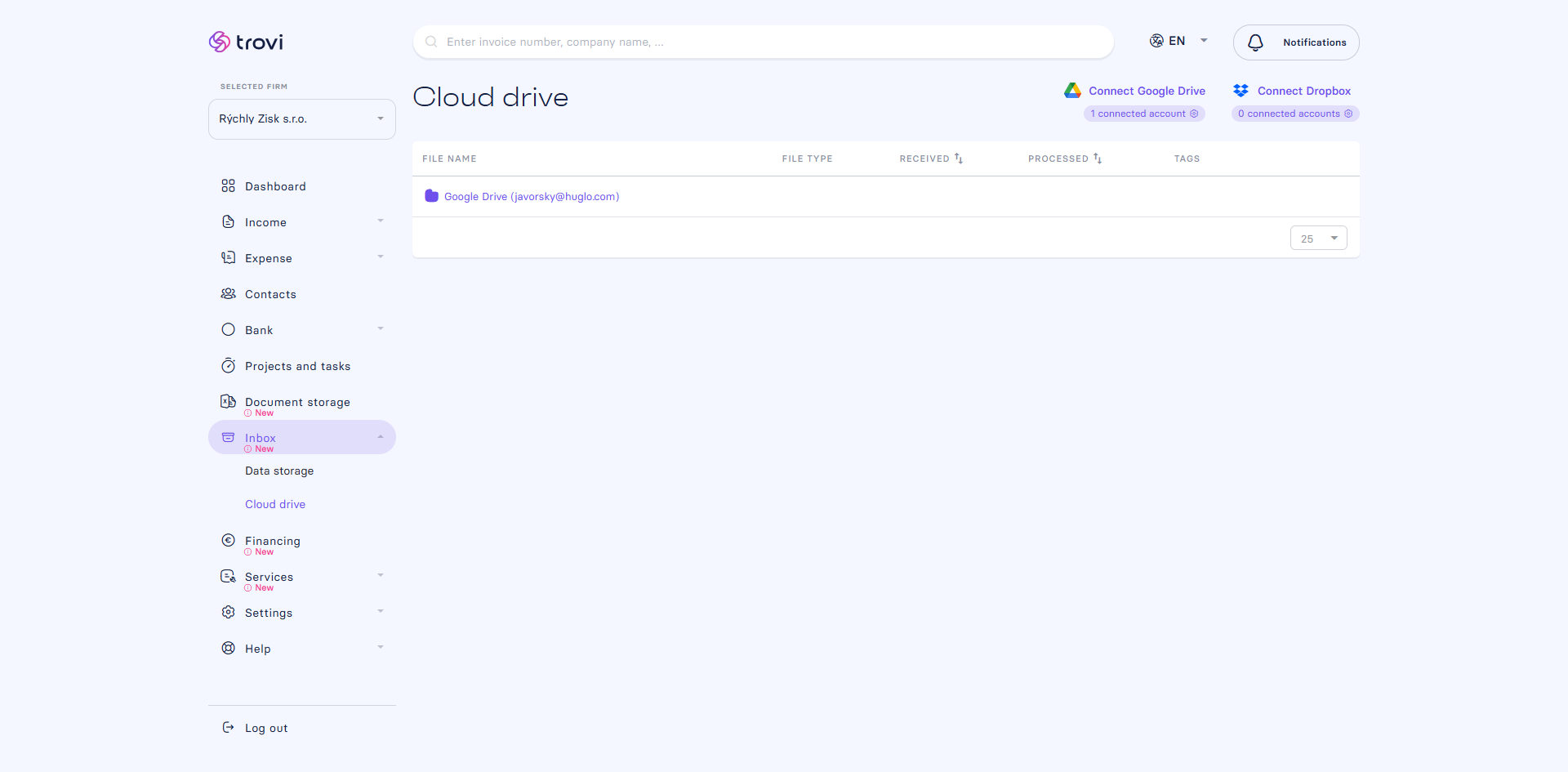Click the Document storage icon
1568x772 pixels.
[x=228, y=401]
